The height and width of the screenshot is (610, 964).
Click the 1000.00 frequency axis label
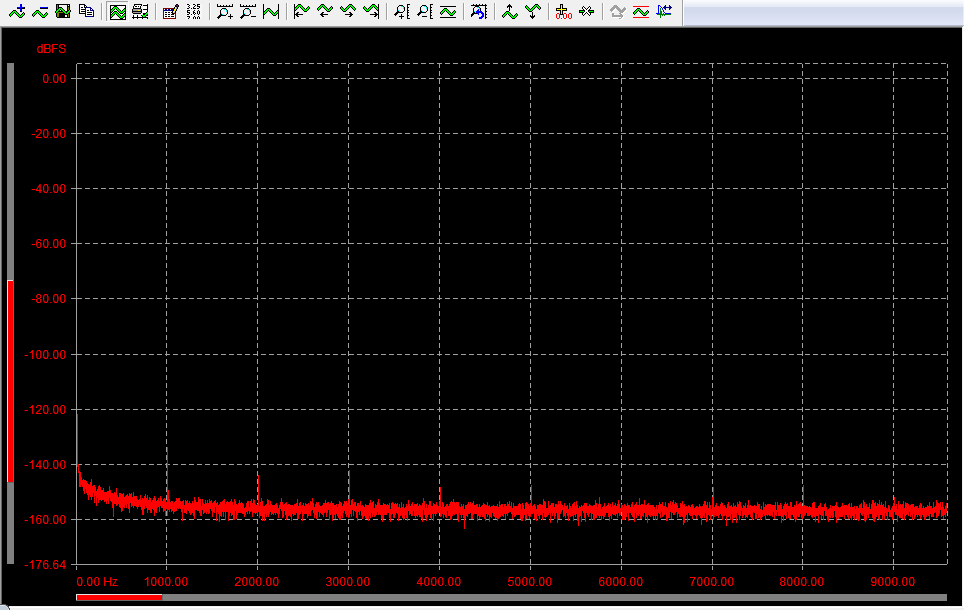click(x=166, y=582)
